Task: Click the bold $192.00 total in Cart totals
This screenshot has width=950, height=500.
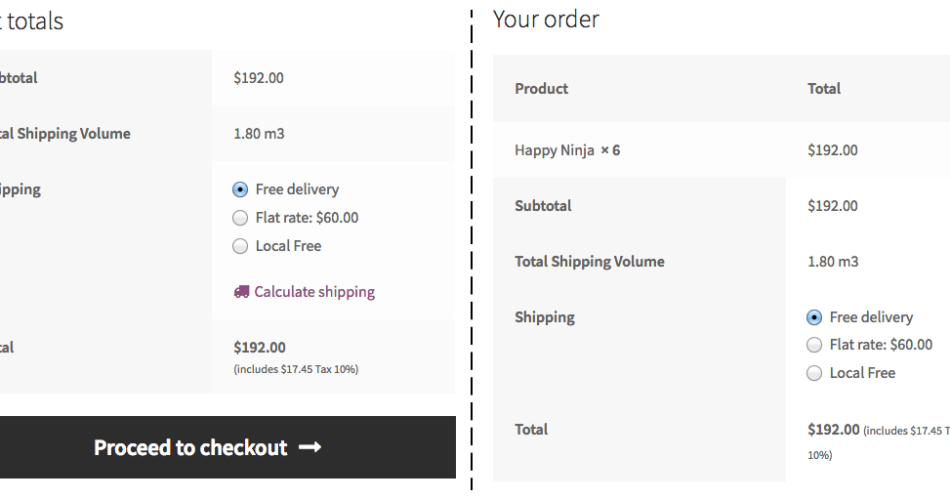Action: (x=259, y=348)
